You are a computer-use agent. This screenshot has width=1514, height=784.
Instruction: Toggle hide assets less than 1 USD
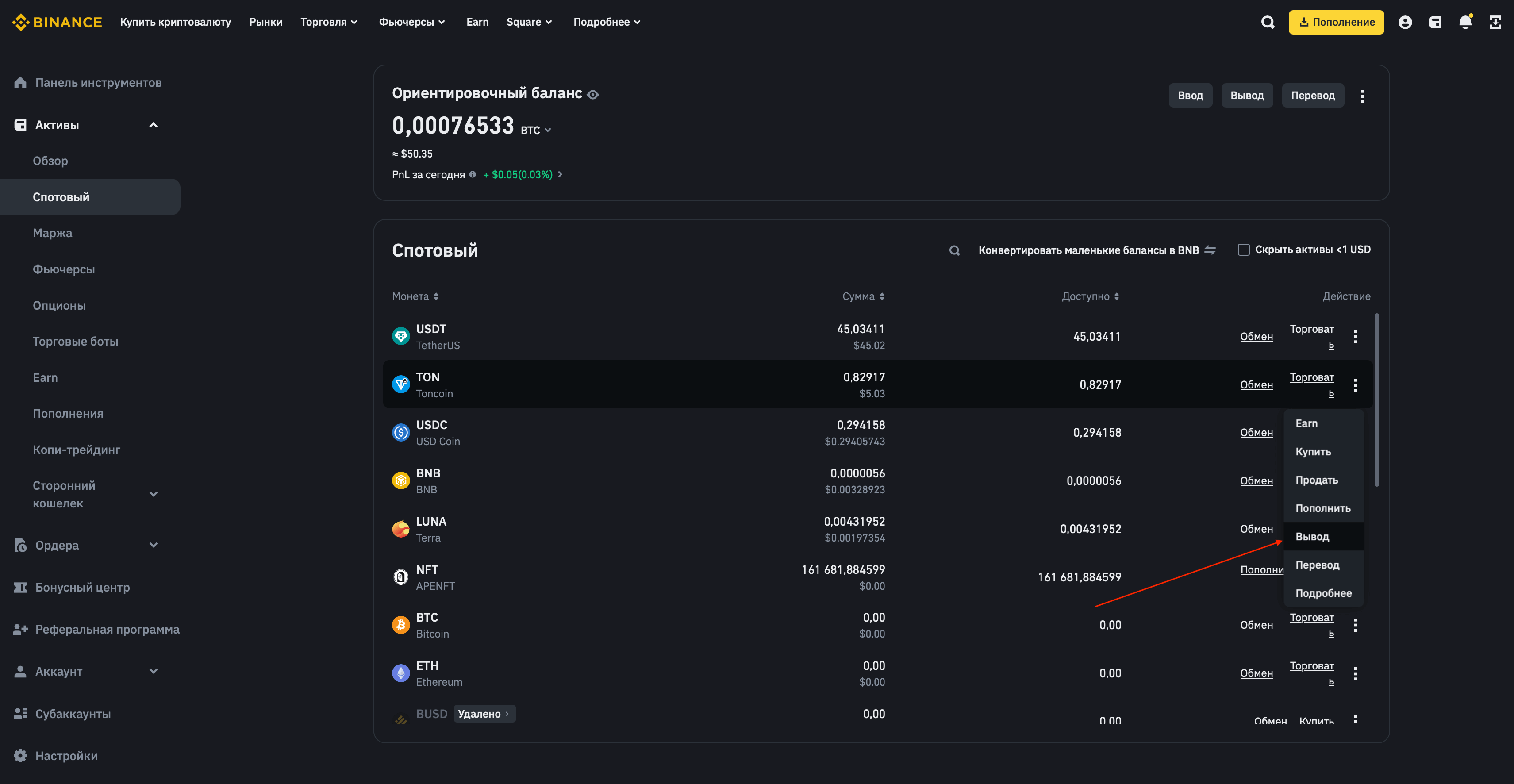coord(1243,249)
